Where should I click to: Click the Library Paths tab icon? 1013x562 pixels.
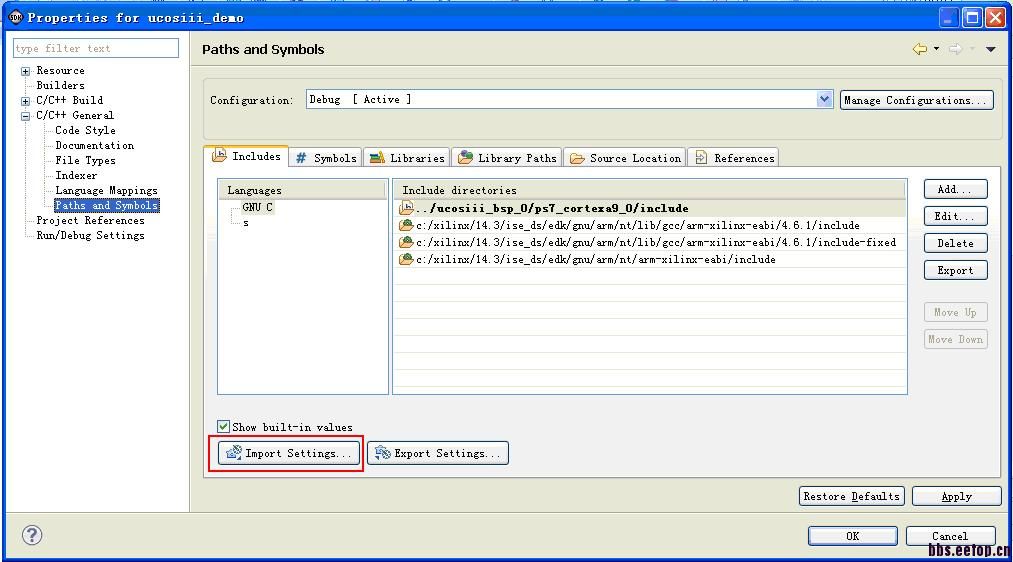coord(465,157)
